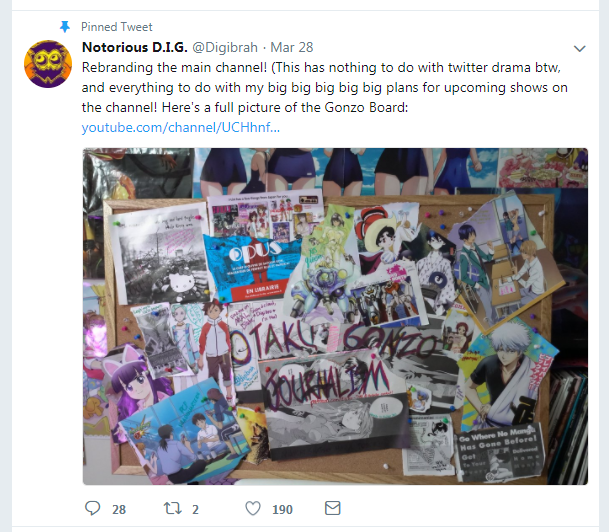Click the blue pinned tweet pin icon
The image size is (609, 532).
pos(64,27)
